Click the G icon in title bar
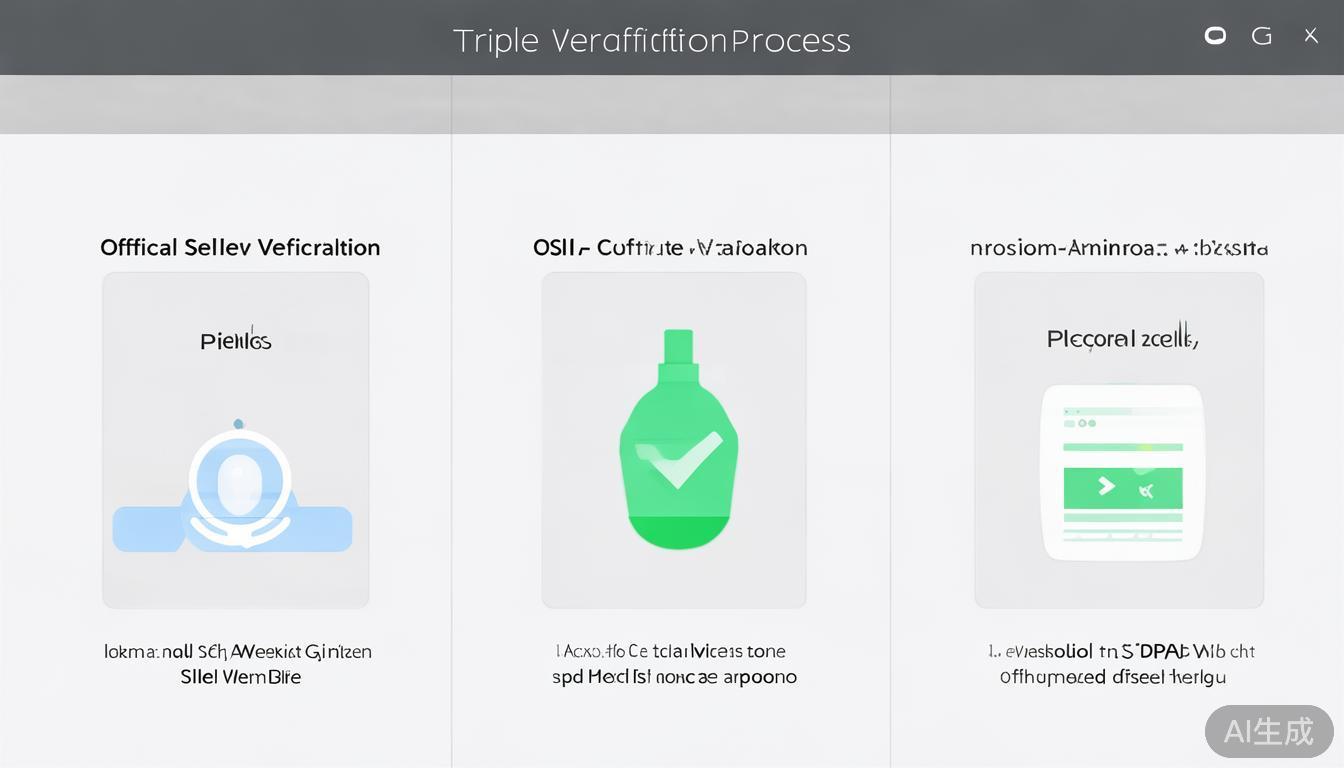This screenshot has width=1344, height=768. click(x=1262, y=36)
